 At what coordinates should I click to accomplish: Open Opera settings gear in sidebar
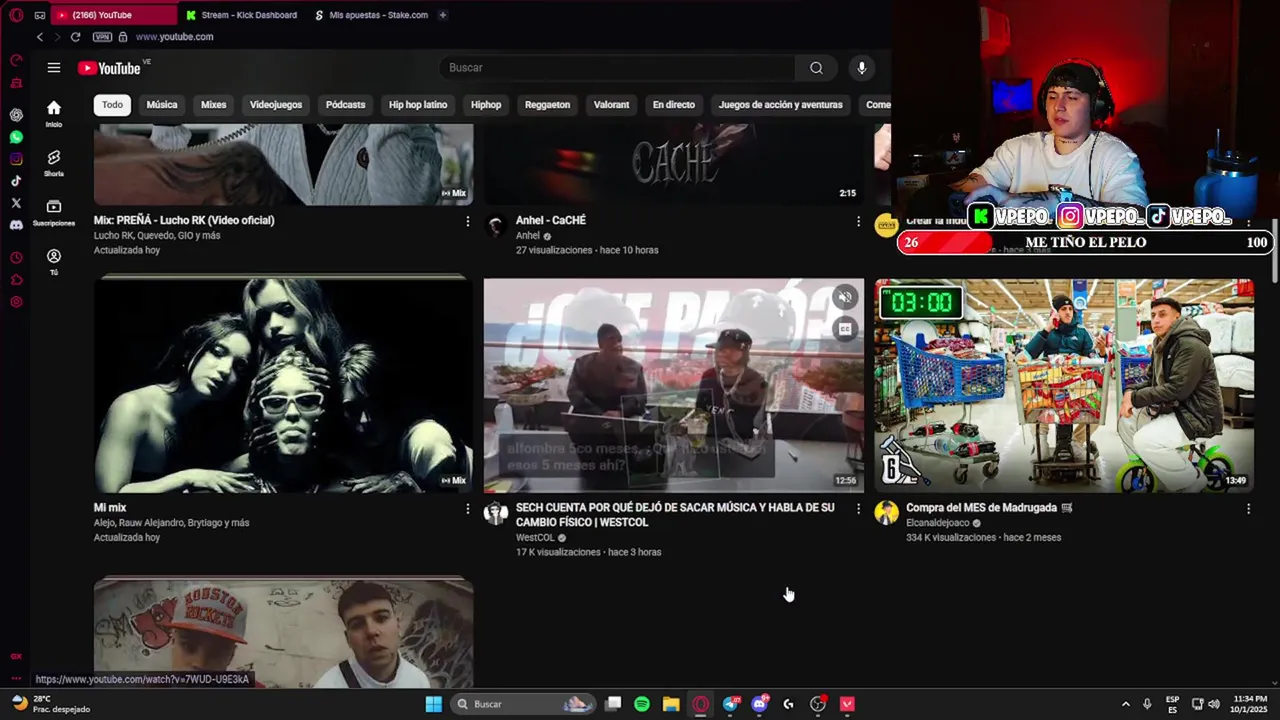click(16, 301)
